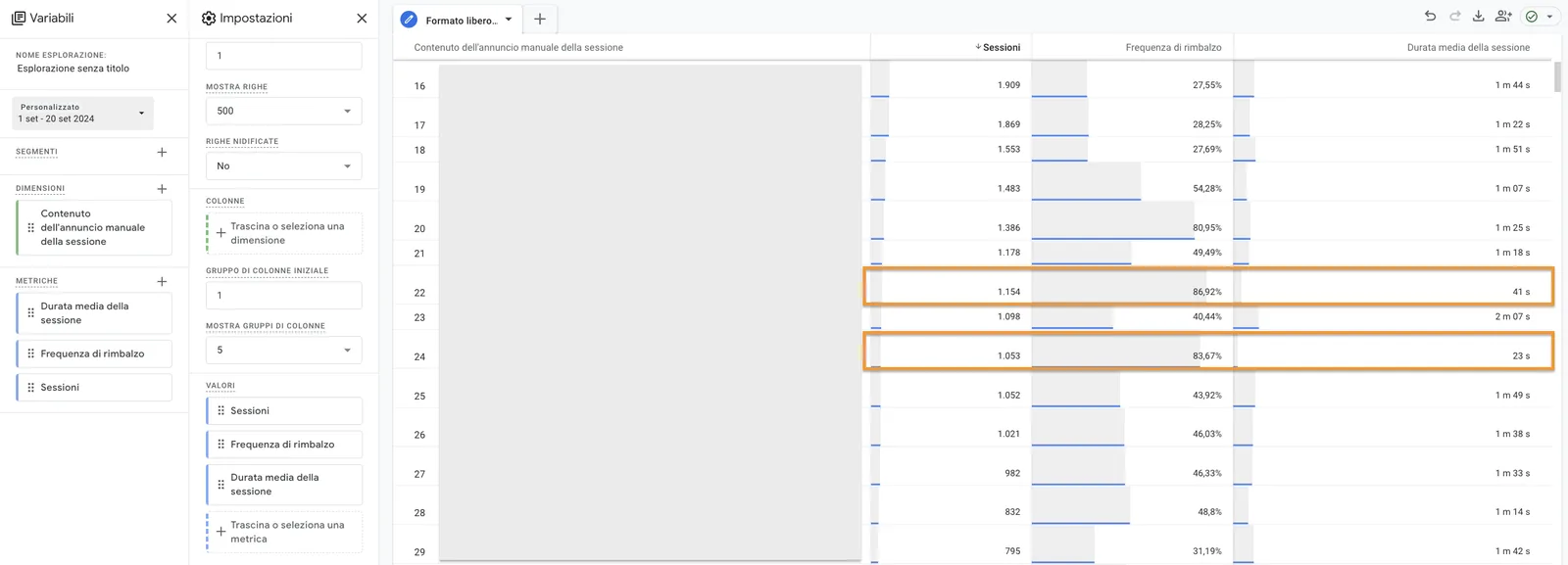Open the Mostra gruppi di colonne dropdown
This screenshot has width=1568, height=565.
click(x=284, y=350)
